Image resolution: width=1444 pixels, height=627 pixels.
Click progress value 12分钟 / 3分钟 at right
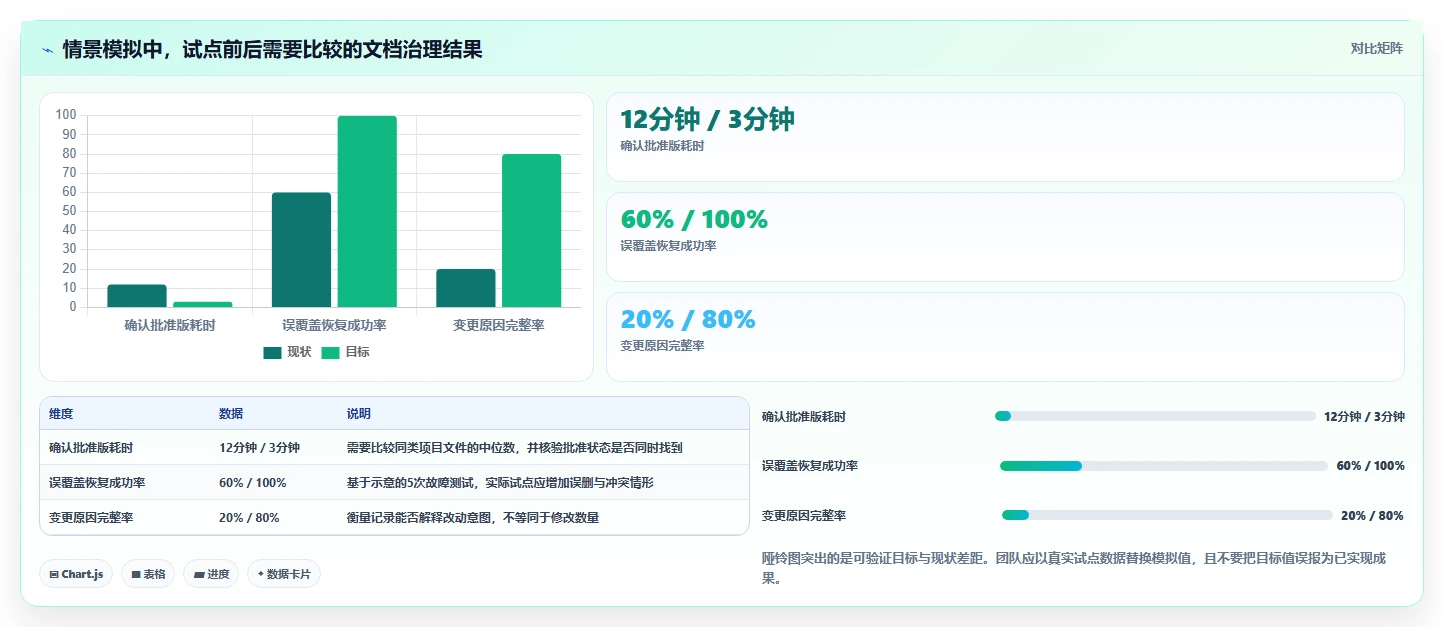(x=1364, y=417)
